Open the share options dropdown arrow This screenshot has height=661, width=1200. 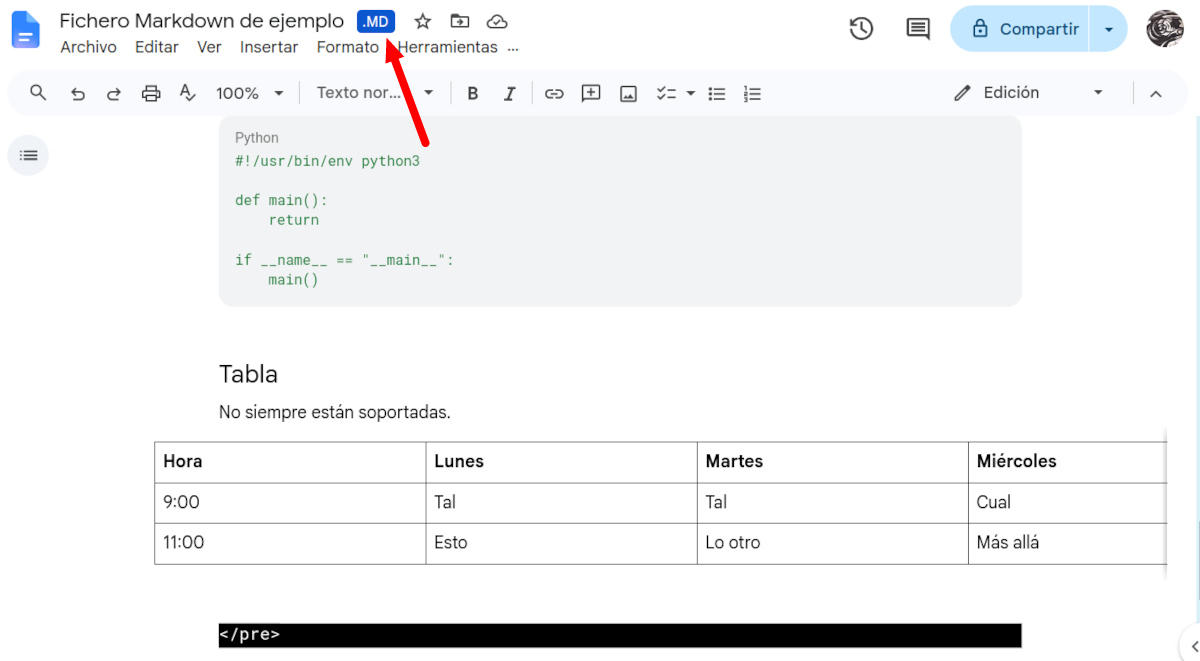tap(1108, 29)
